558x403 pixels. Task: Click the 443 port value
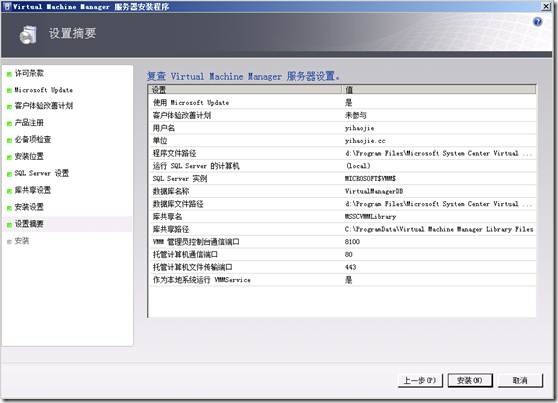(351, 267)
